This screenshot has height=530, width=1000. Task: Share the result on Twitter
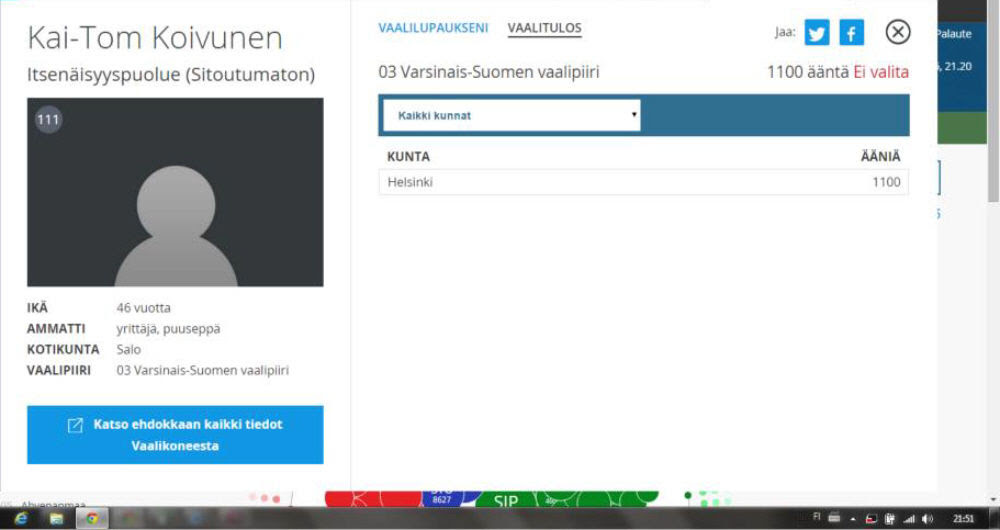point(817,32)
